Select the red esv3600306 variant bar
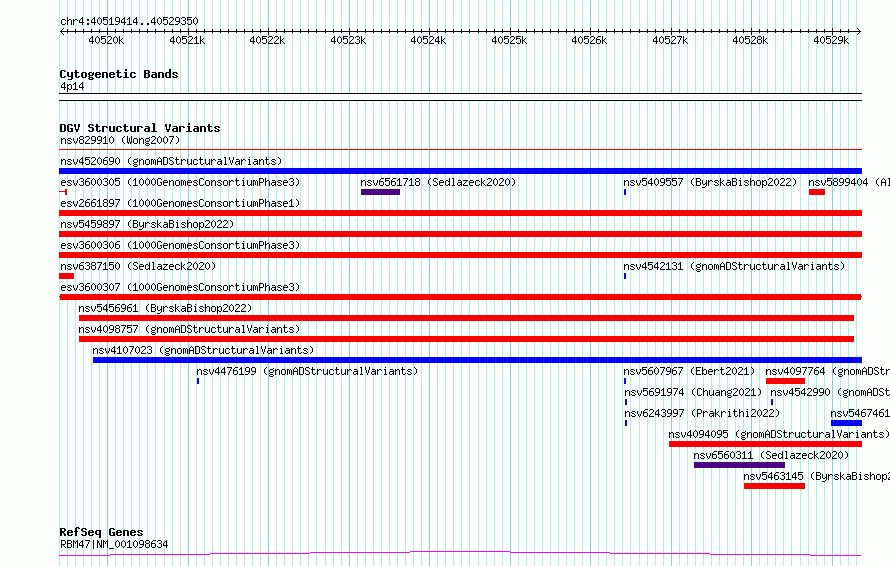This screenshot has height=566, width=890. point(460,255)
